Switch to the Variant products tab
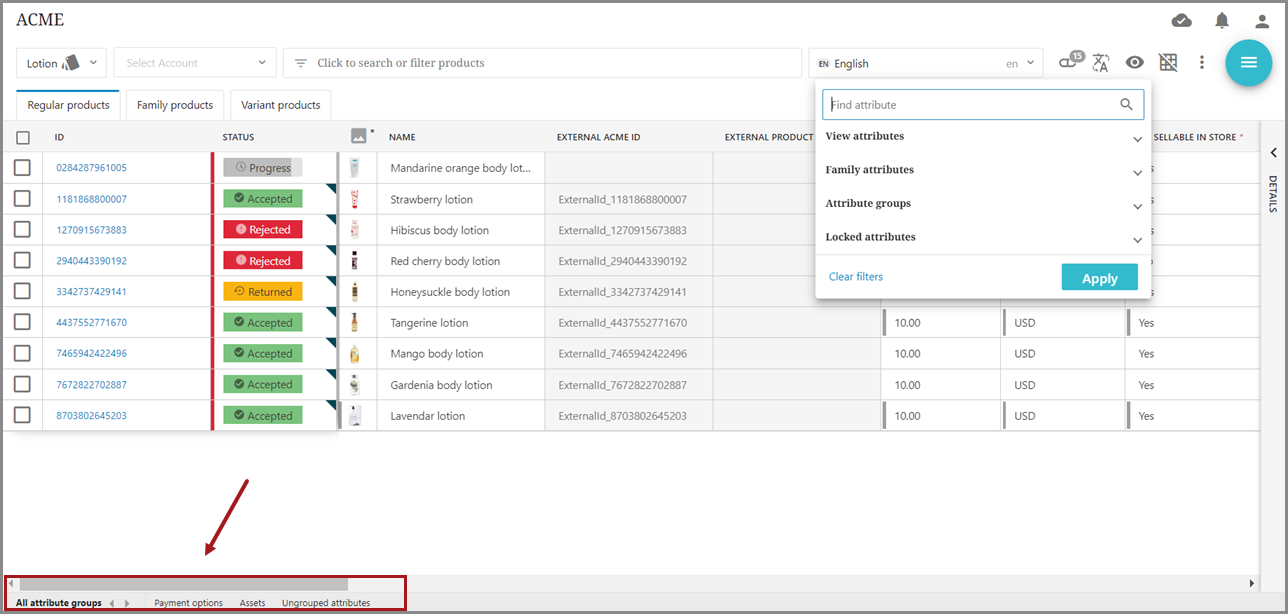The width and height of the screenshot is (1288, 614). 280,105
